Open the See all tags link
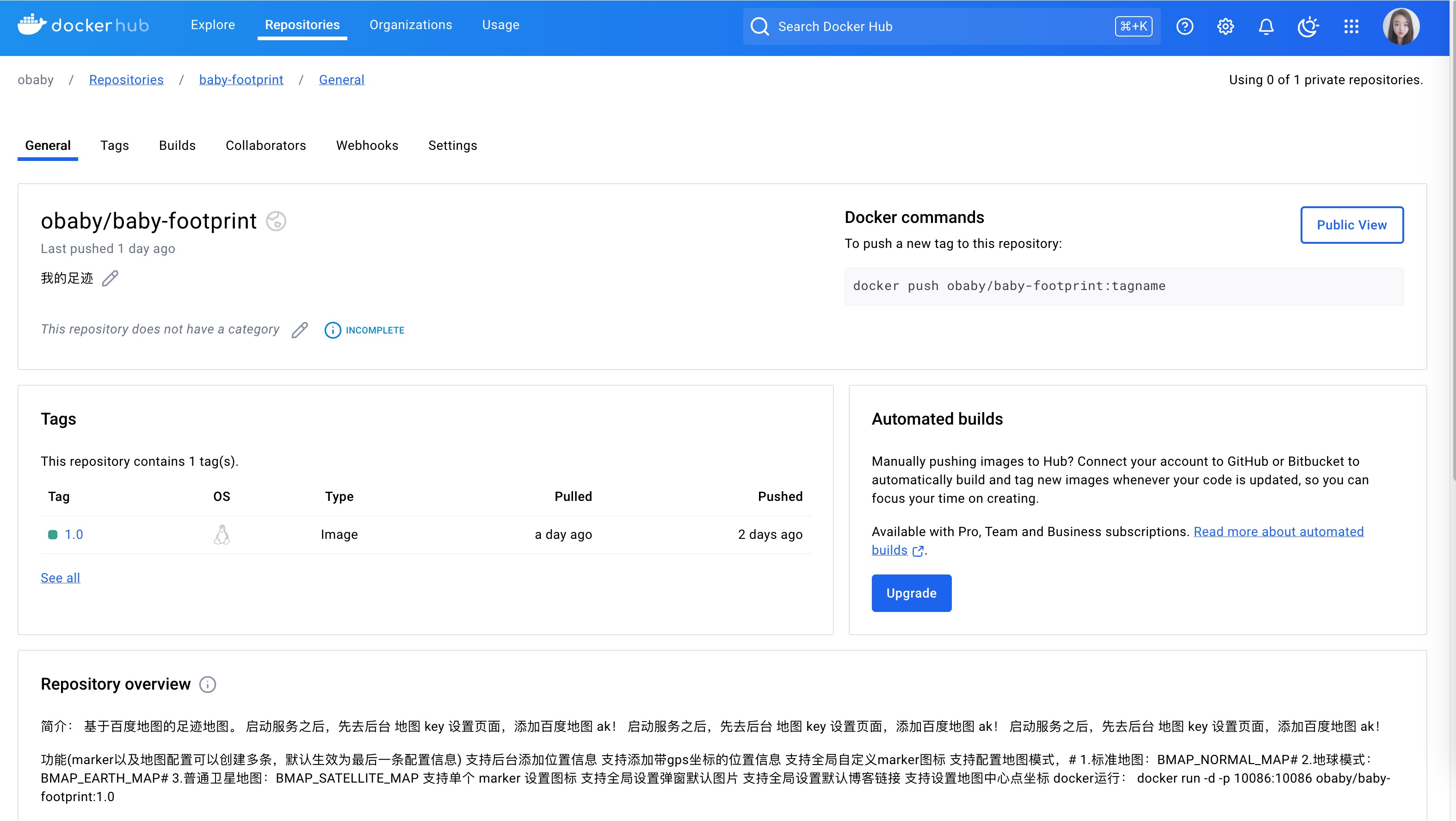 pyautogui.click(x=60, y=578)
